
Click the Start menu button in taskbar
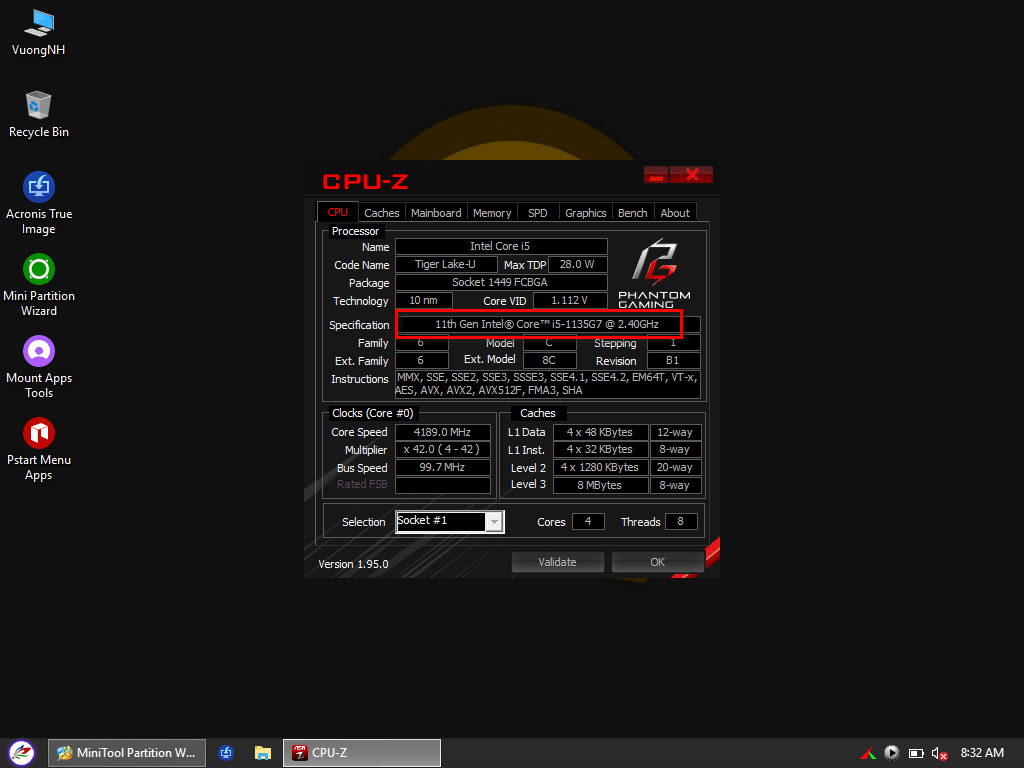click(x=21, y=752)
